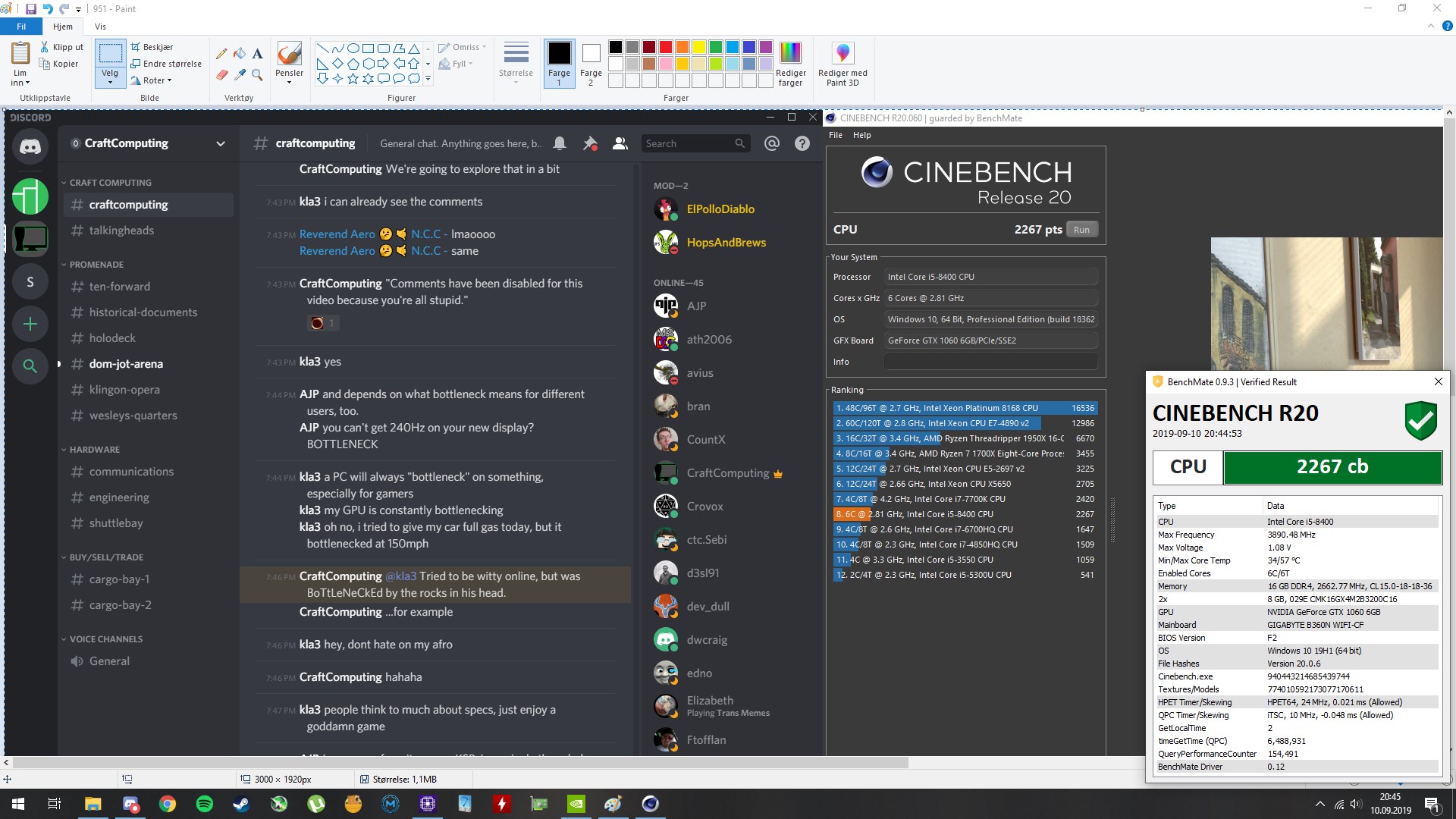Screen dimensions: 1456x819
Task: Select the Eraser tool
Action: 221,75
